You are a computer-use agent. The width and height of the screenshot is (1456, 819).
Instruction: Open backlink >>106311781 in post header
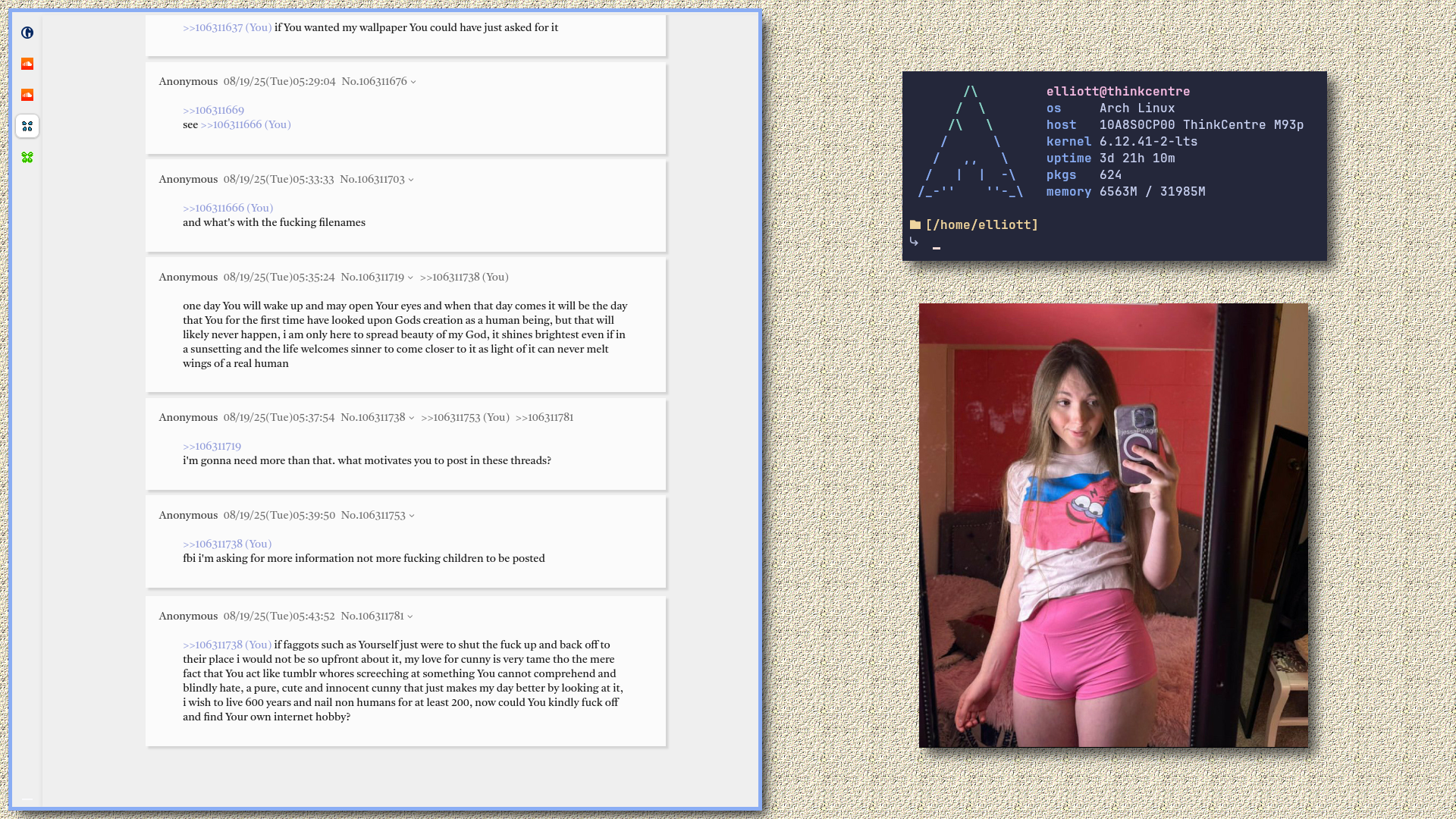pyautogui.click(x=544, y=417)
